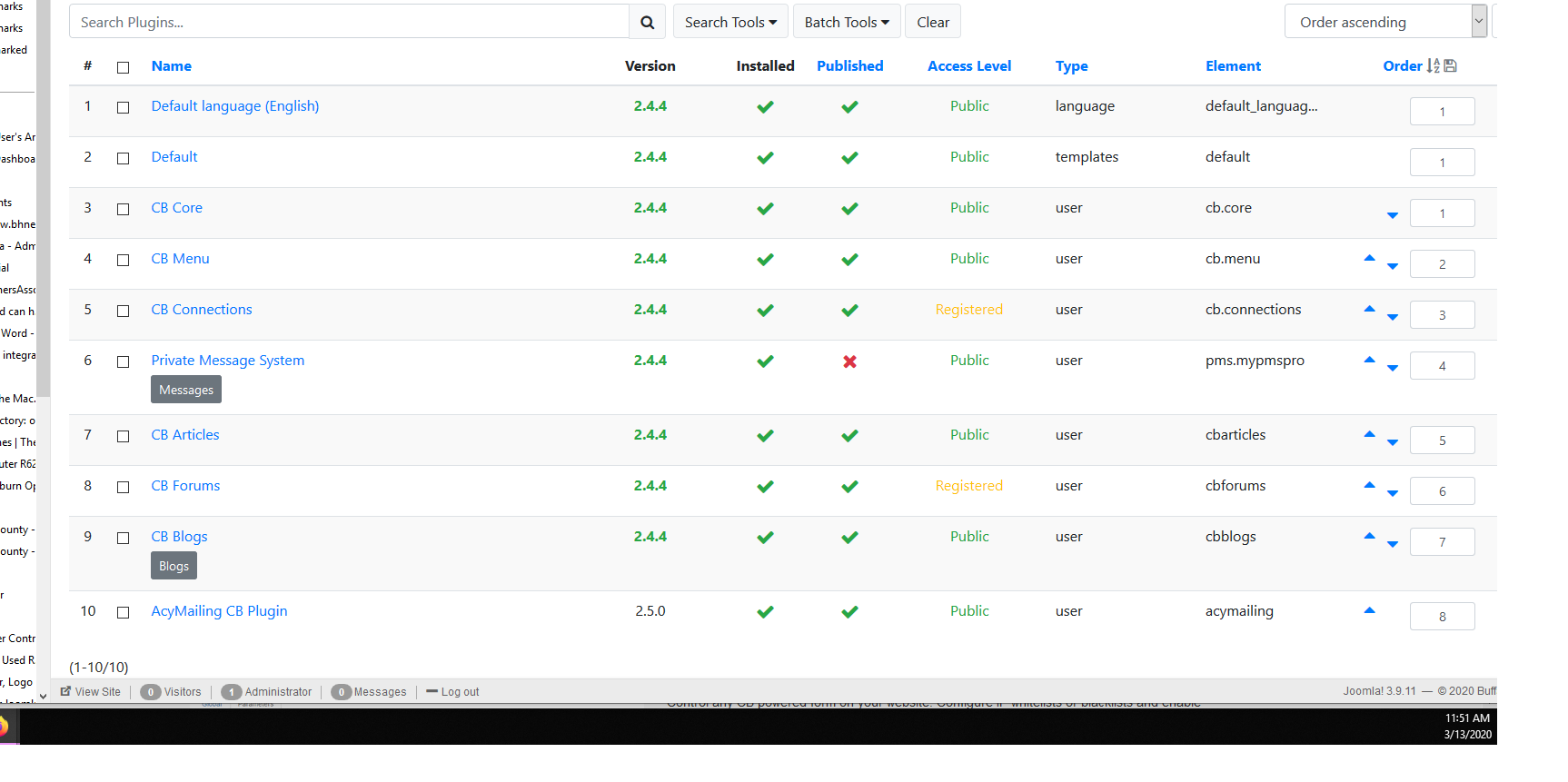Click Registered access level for CB Forums

(969, 486)
